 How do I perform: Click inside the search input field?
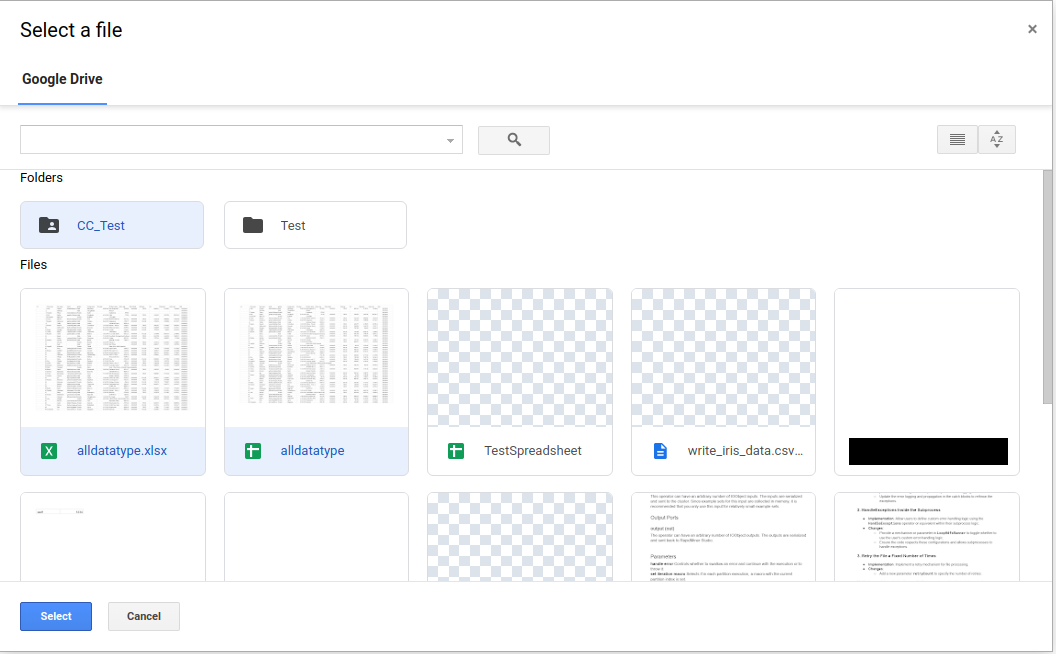230,139
